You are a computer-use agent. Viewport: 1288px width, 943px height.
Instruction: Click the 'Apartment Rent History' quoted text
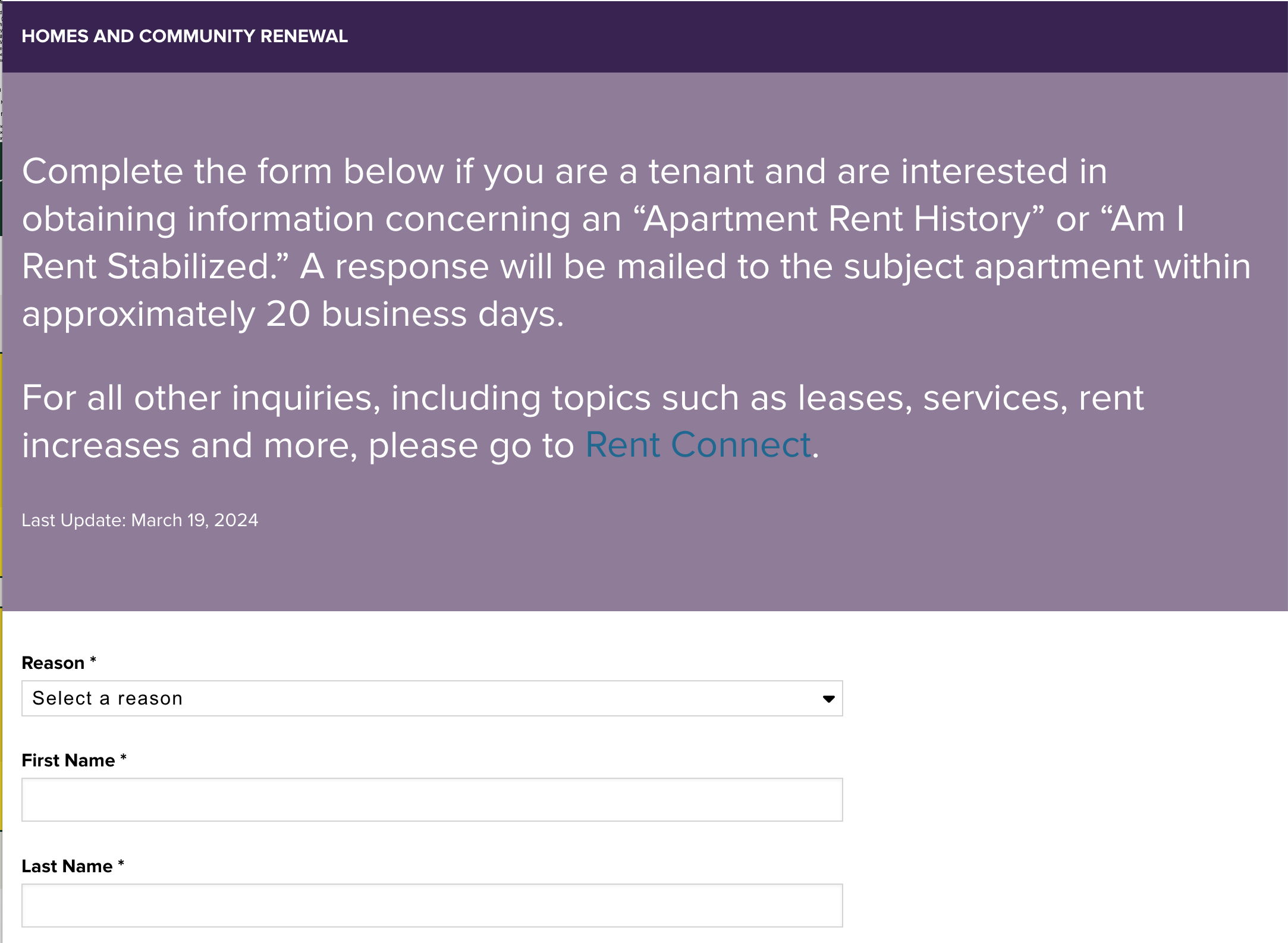[x=837, y=219]
